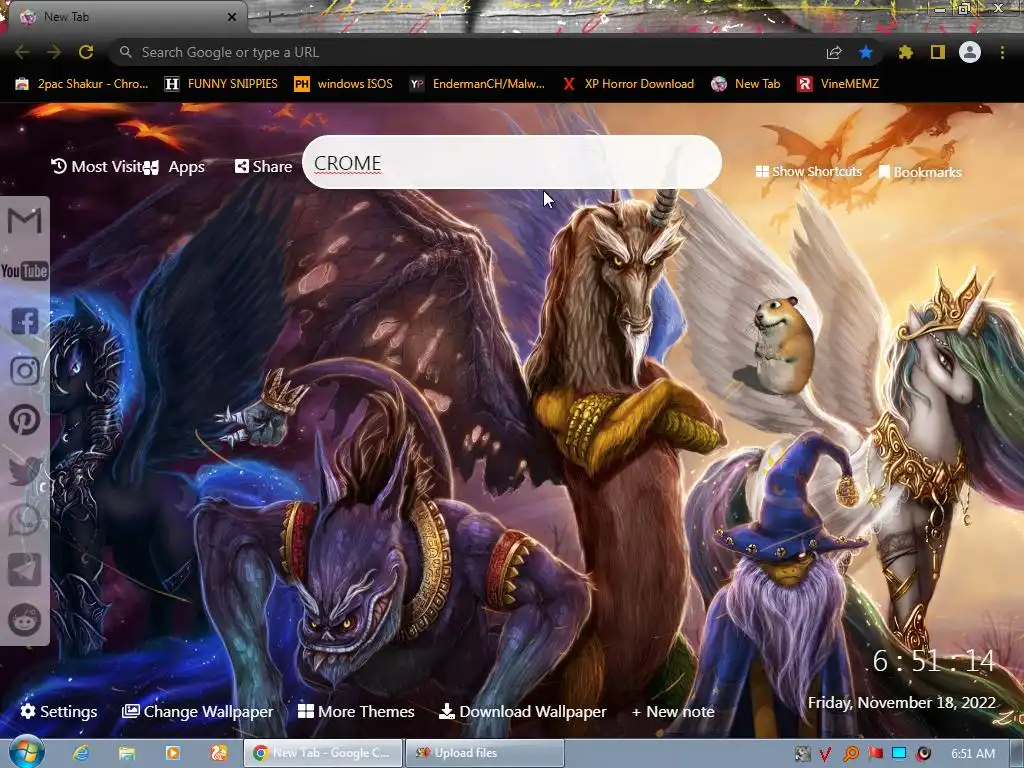Open the FUNNY SNIPPIES bookmark
The width and height of the screenshot is (1024, 768).
click(x=221, y=84)
